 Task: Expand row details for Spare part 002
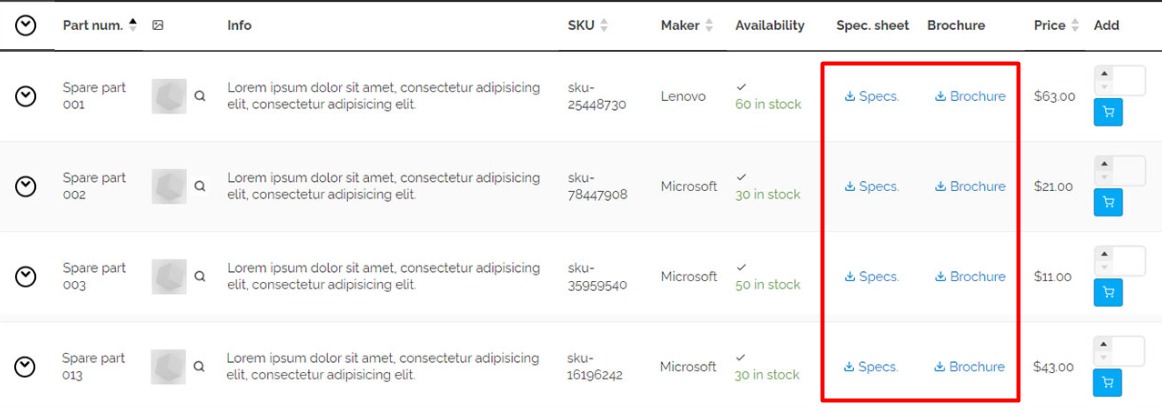click(26, 186)
